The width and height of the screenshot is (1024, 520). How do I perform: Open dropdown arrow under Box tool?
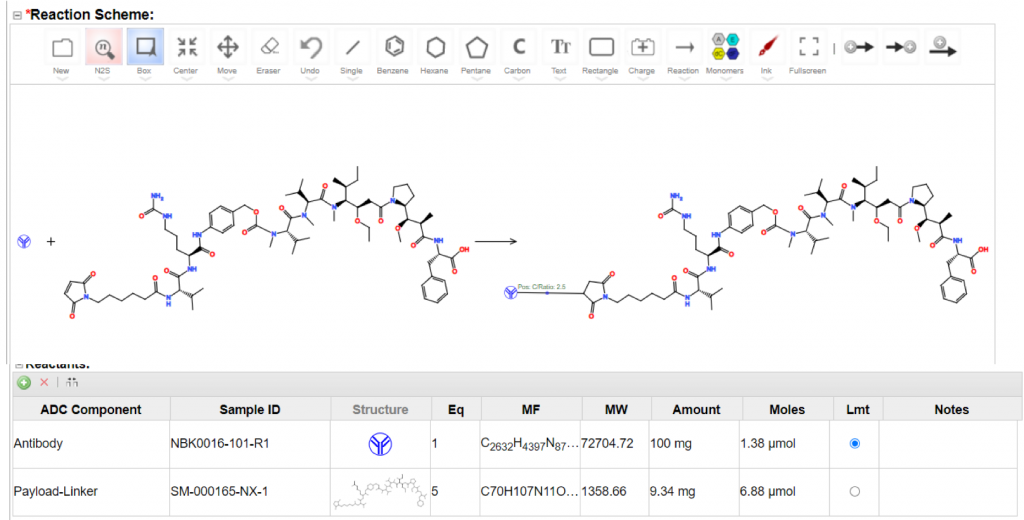(x=145, y=79)
